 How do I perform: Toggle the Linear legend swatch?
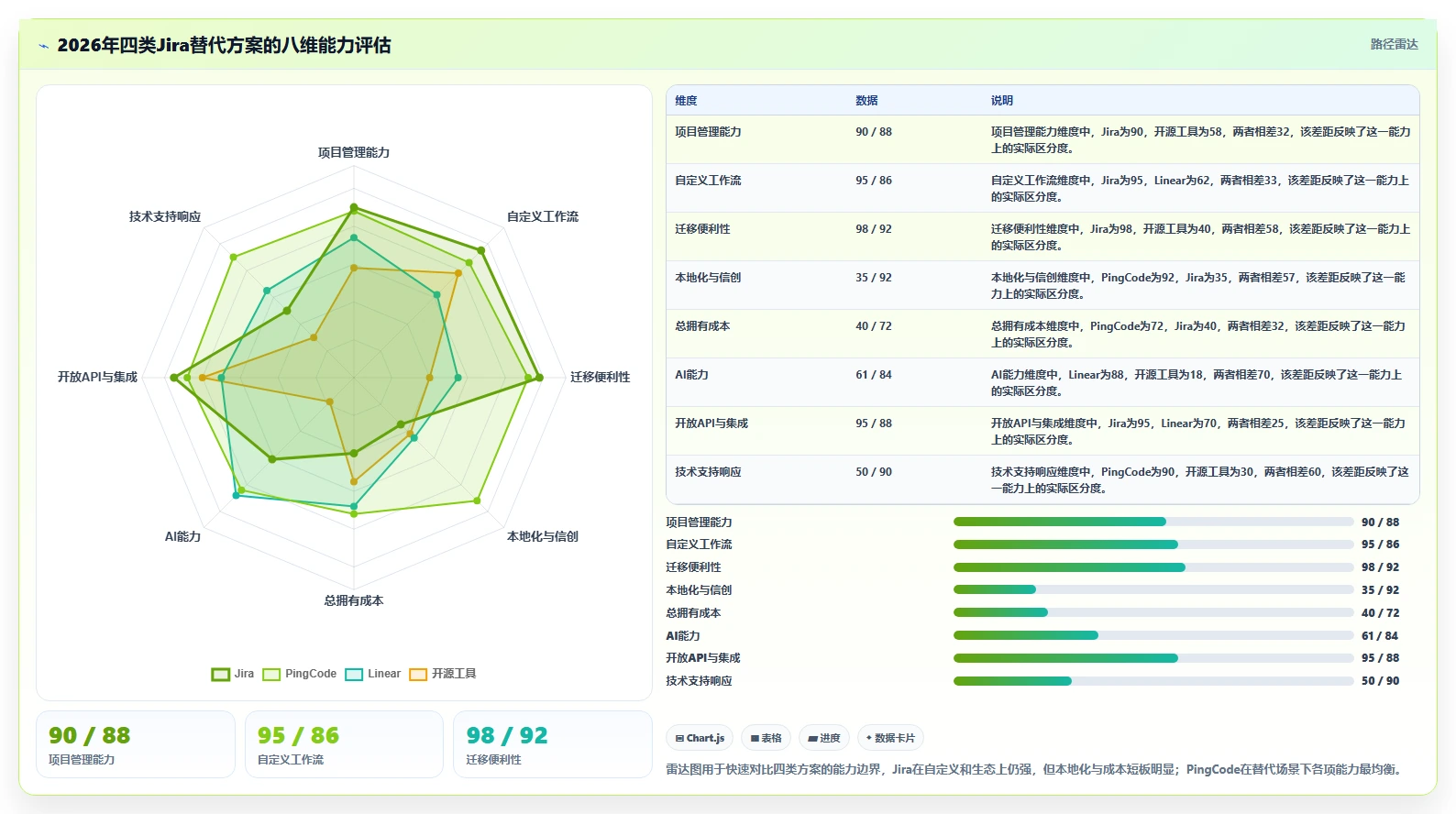click(x=354, y=674)
